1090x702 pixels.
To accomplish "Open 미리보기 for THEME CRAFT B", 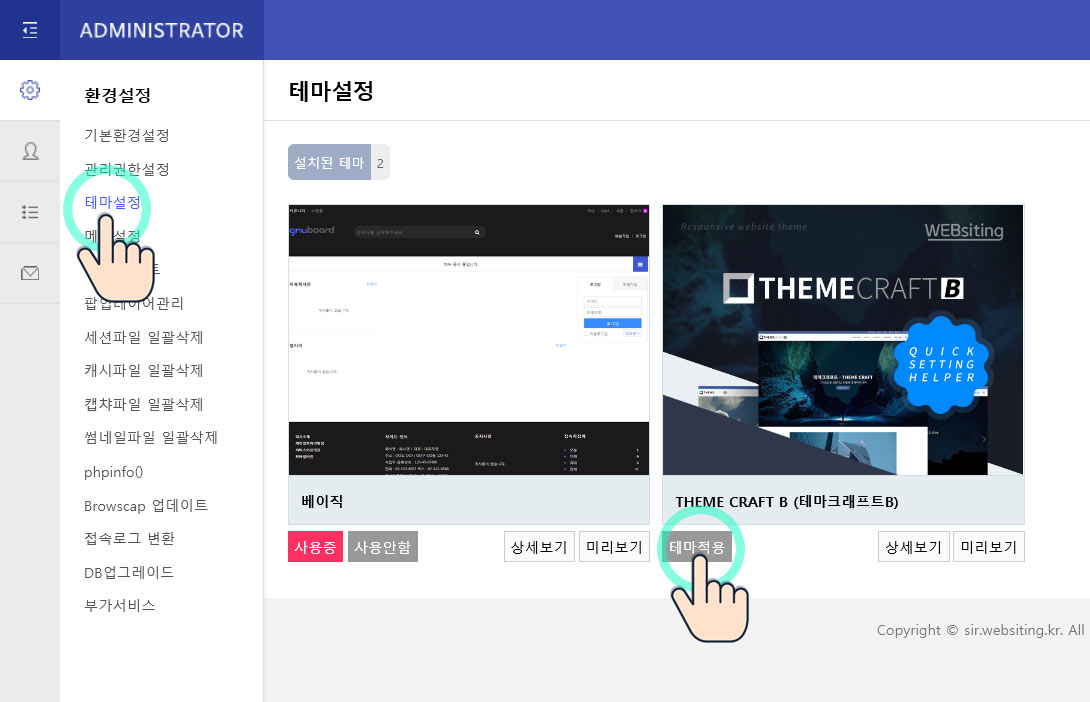I will (989, 547).
